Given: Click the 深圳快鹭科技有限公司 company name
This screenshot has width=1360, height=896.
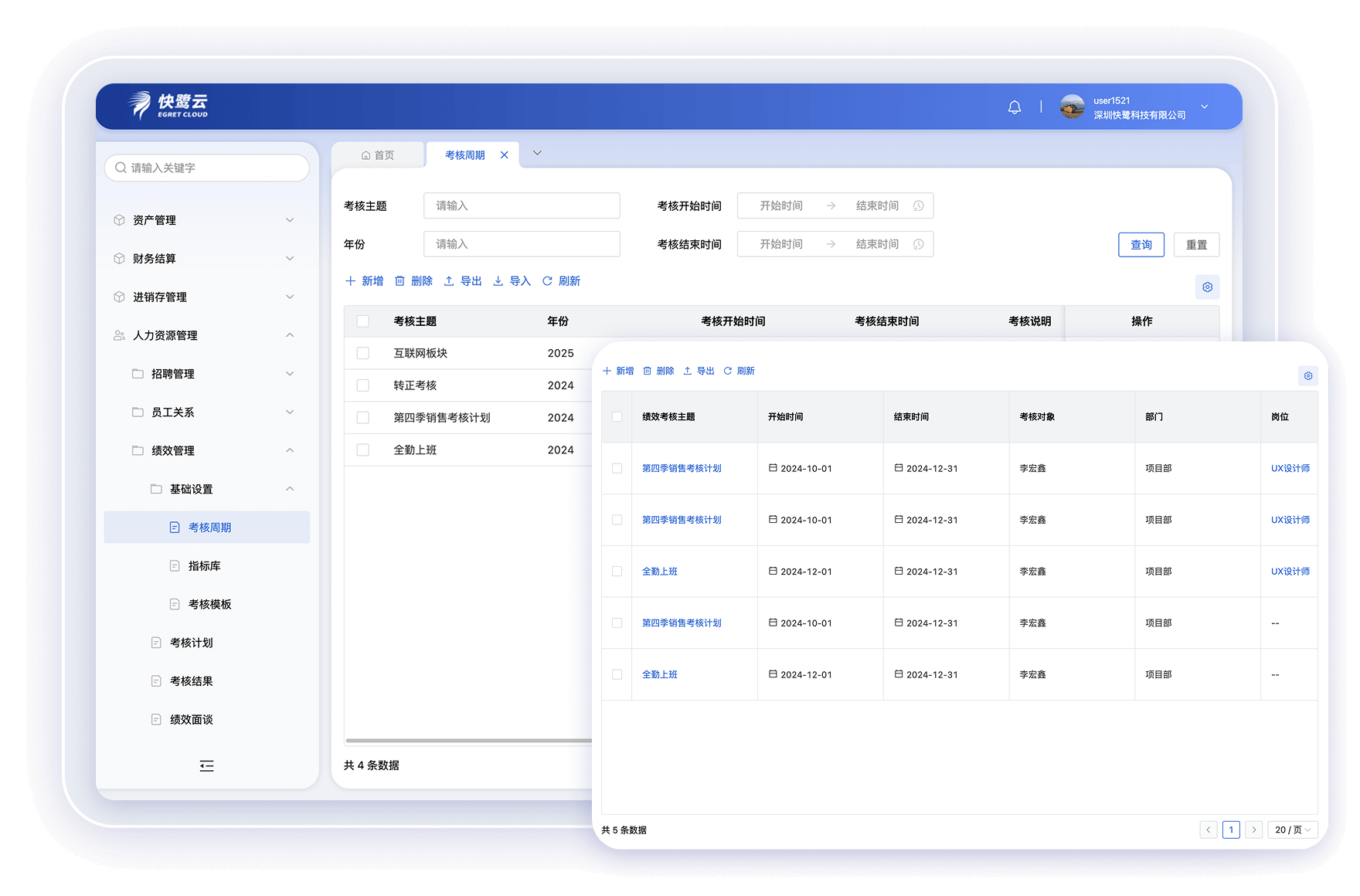Looking at the screenshot, I should pyautogui.click(x=1139, y=115).
